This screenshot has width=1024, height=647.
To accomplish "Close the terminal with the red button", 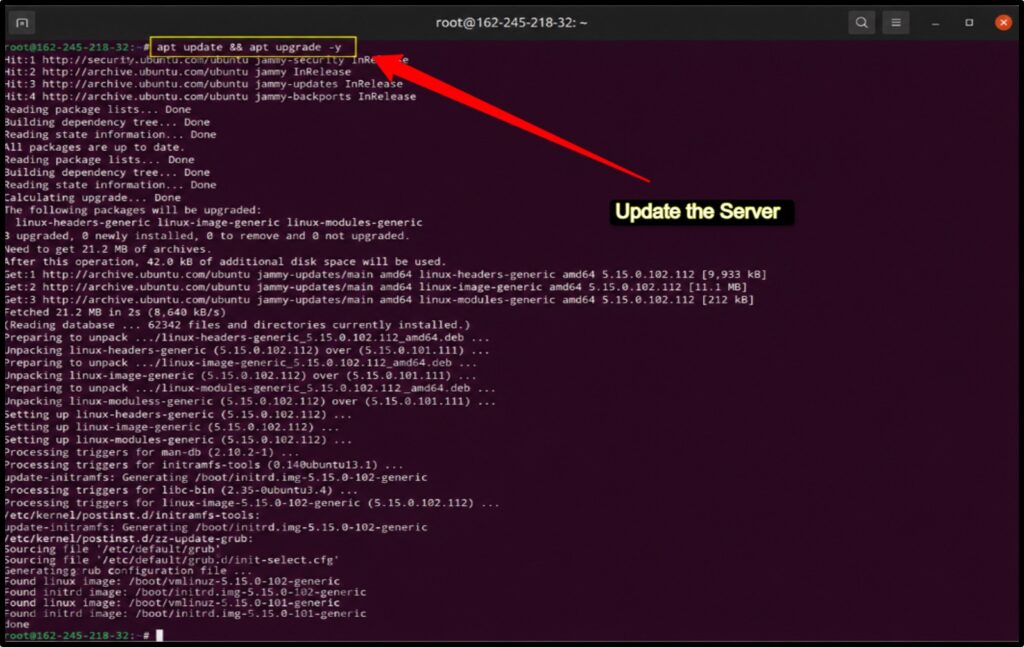I will (x=1003, y=23).
